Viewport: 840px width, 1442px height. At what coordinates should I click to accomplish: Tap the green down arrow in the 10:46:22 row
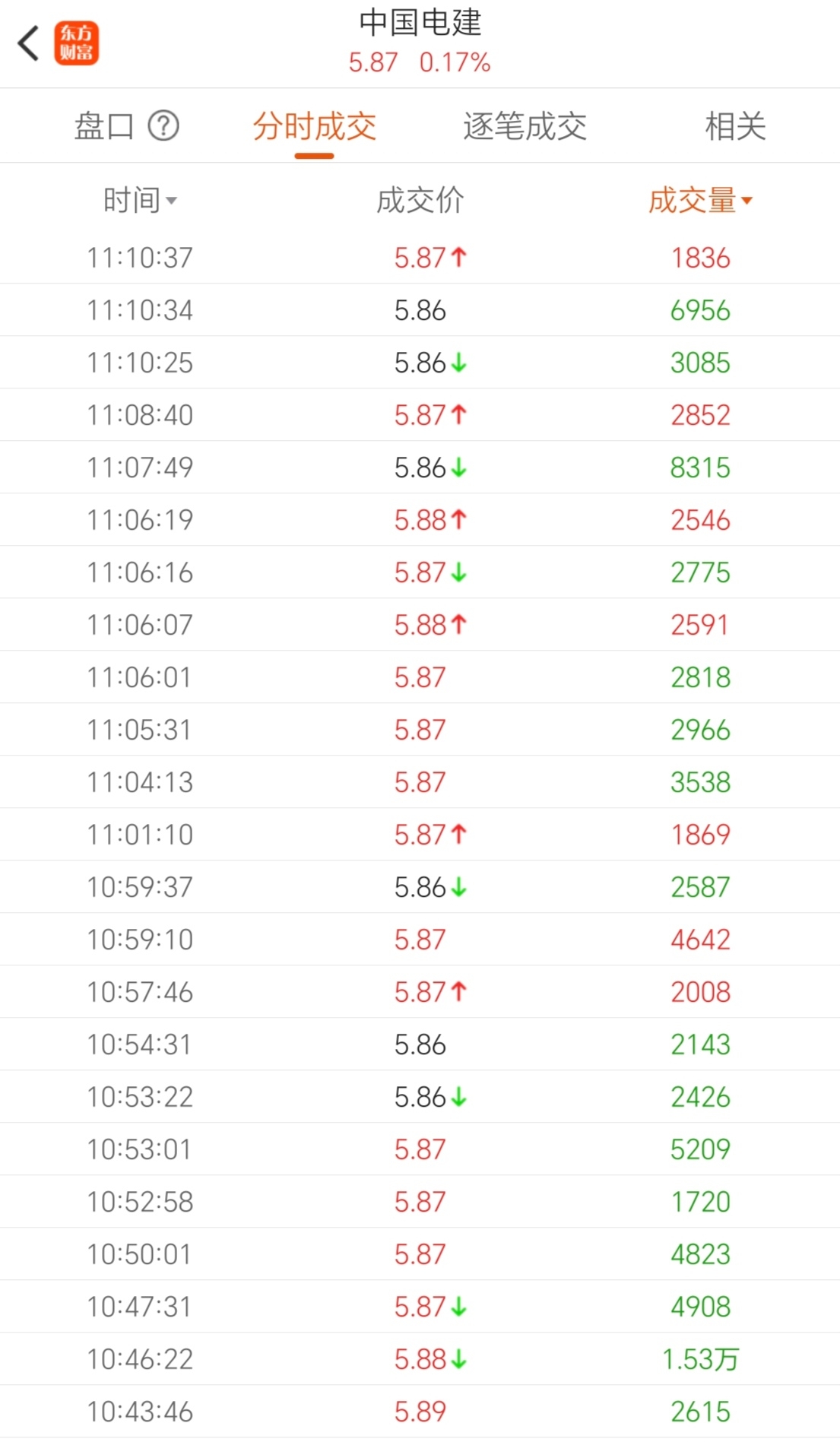click(x=458, y=1359)
